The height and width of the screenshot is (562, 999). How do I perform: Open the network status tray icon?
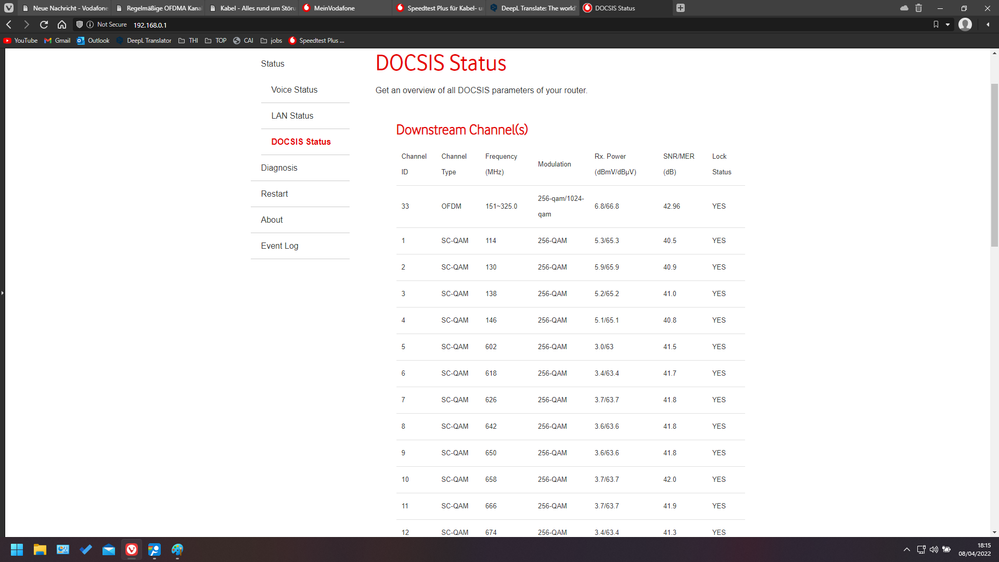click(921, 549)
